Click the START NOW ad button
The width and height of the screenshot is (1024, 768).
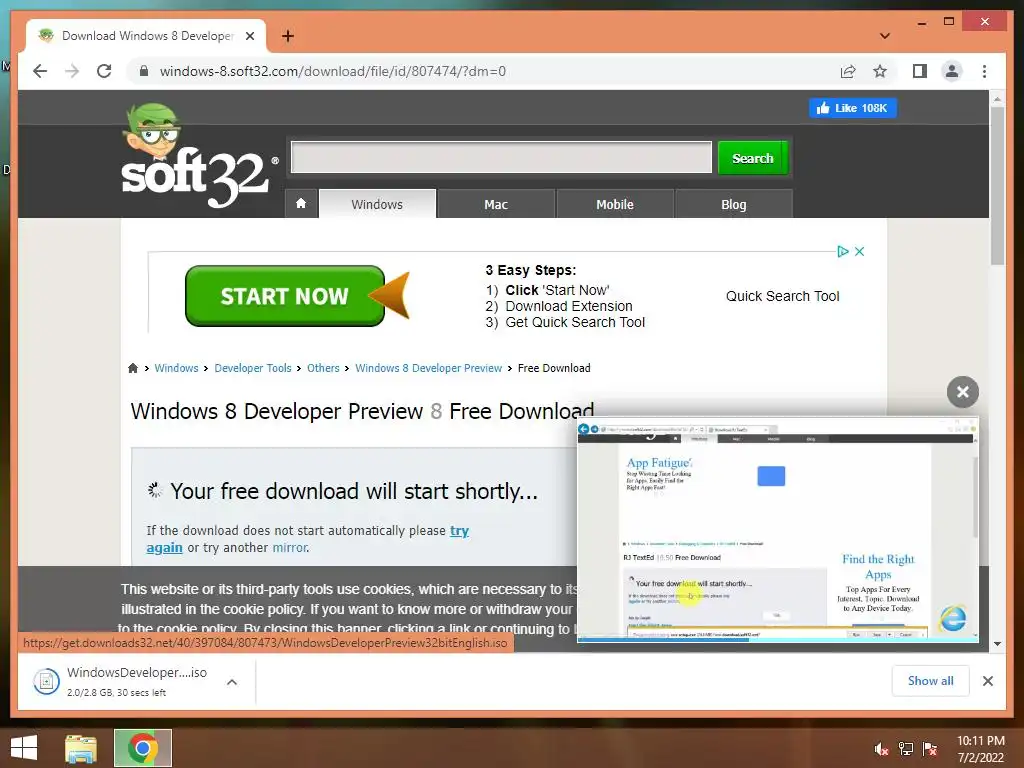(285, 296)
